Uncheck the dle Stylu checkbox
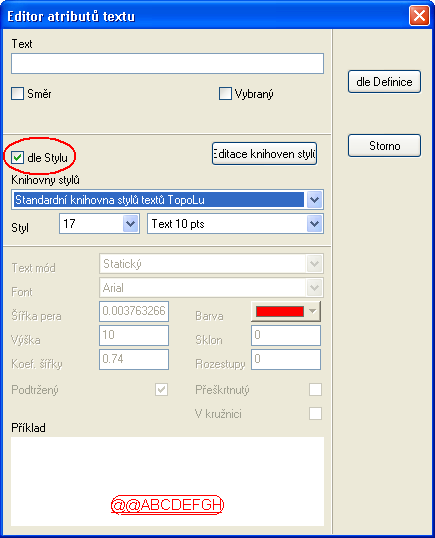Viewport: 435px width, 538px height. (17, 158)
